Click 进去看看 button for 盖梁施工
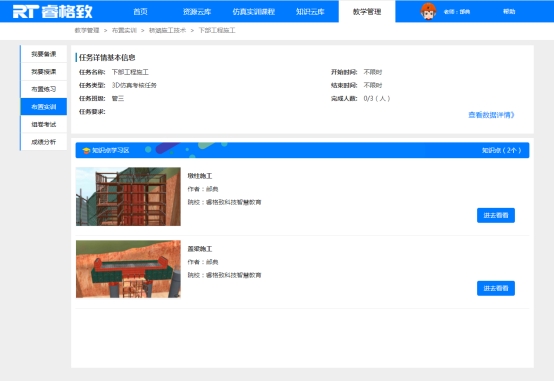Screen dimensions: 554x381 coord(496,288)
